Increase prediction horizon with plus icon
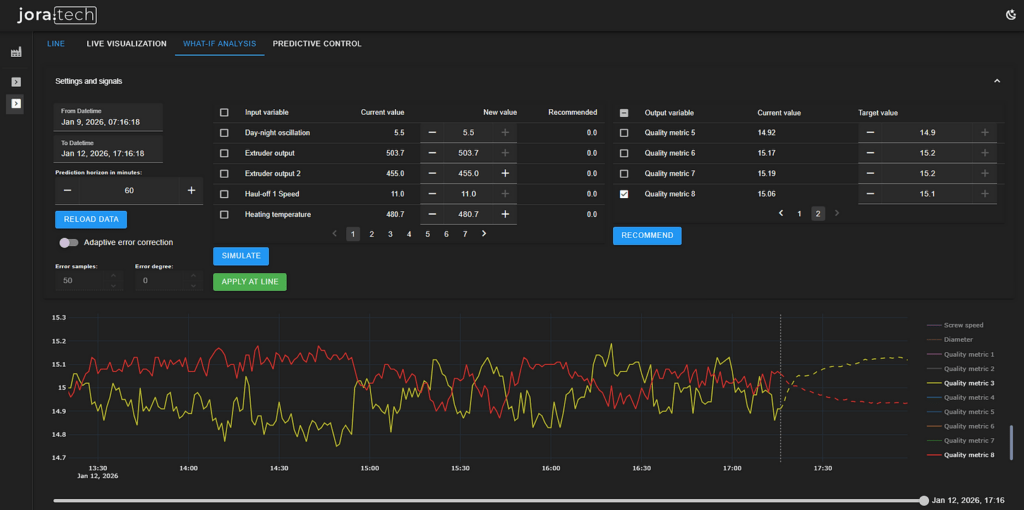The image size is (1024, 510). [x=191, y=191]
